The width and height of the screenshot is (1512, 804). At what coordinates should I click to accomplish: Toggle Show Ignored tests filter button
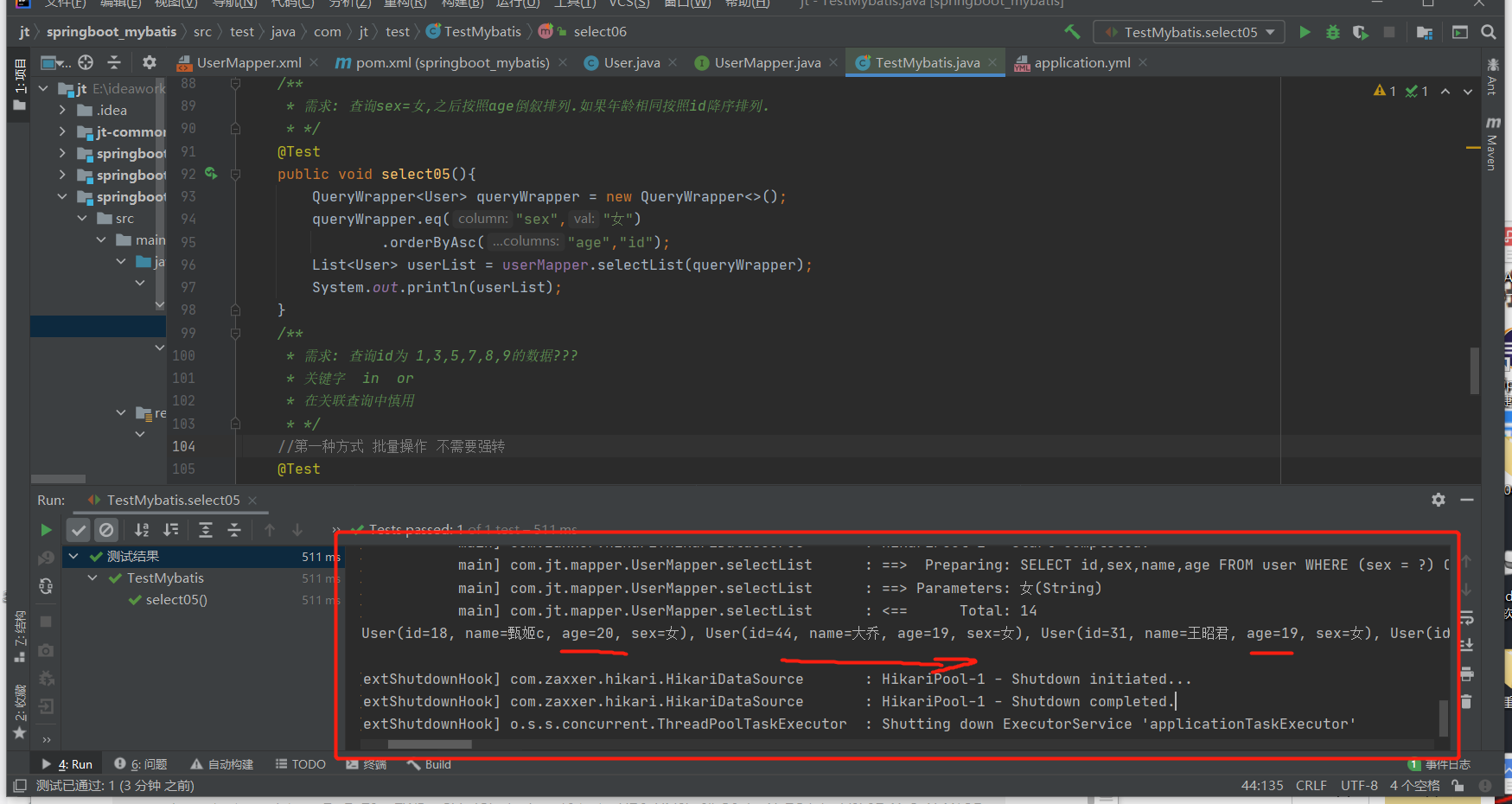pyautogui.click(x=106, y=530)
